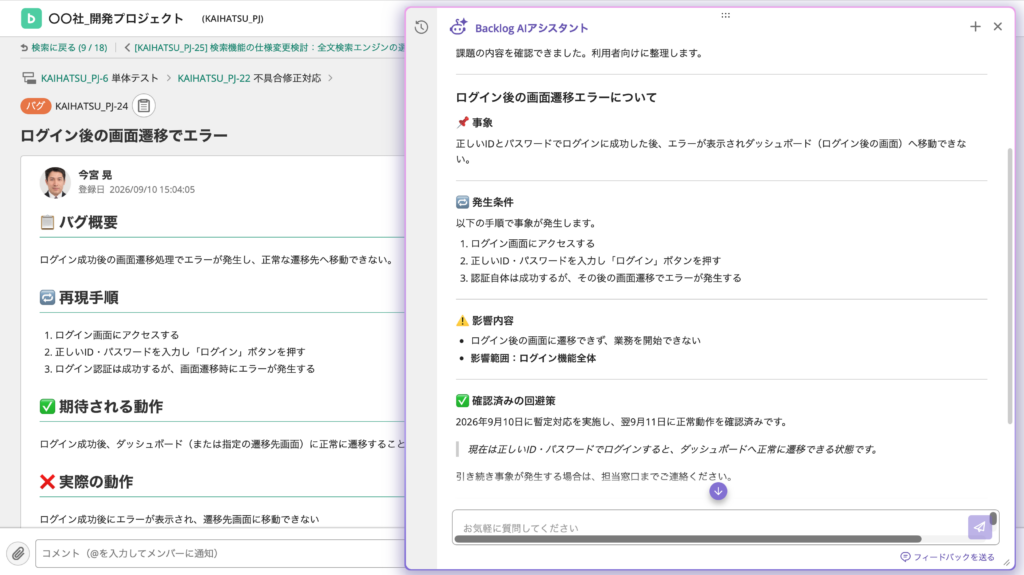Image resolution: width=1024 pixels, height=575 pixels.
Task: Click the 実際の動作 heading
Action: [96, 482]
